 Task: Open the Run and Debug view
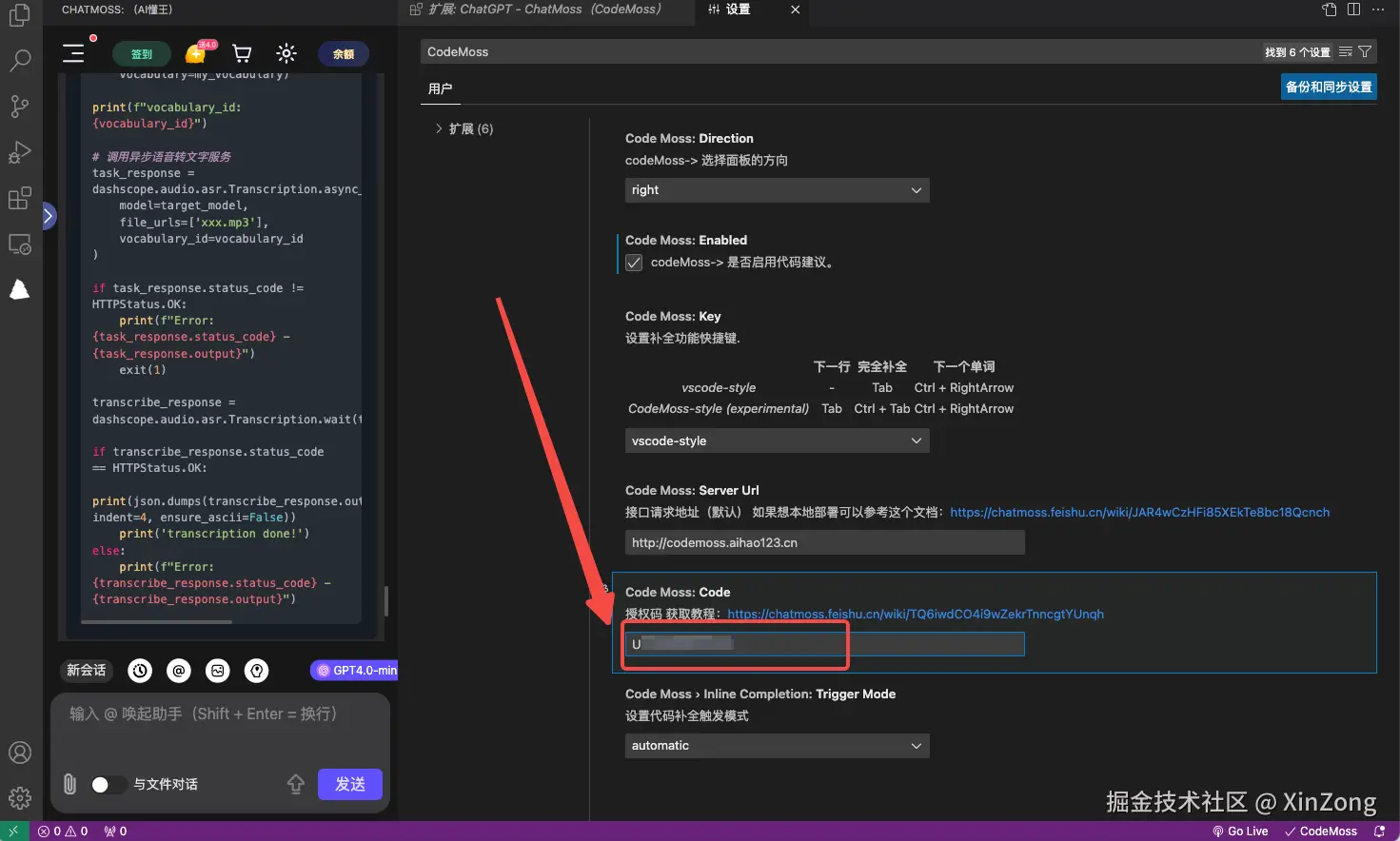click(19, 152)
